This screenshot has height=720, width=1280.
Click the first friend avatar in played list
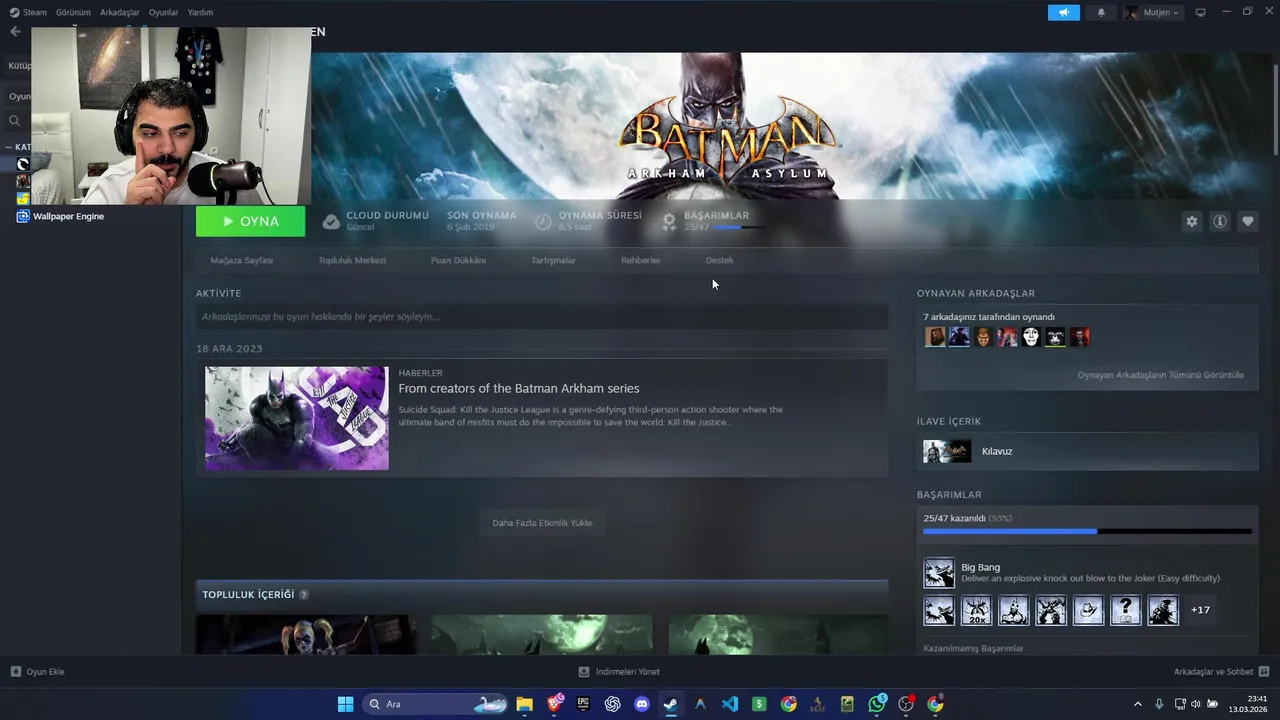point(935,337)
